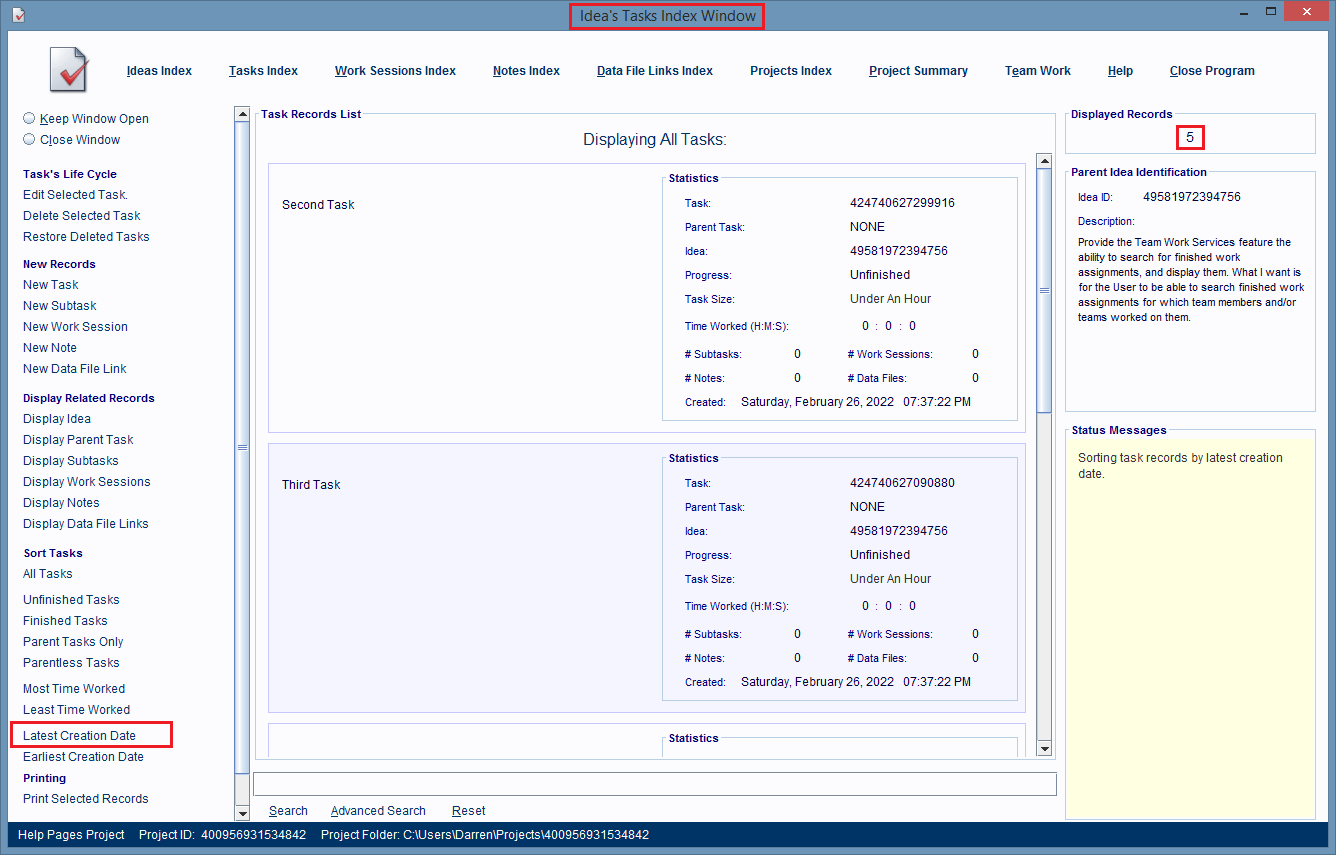Click New Subtask in the sidebar

60,306
